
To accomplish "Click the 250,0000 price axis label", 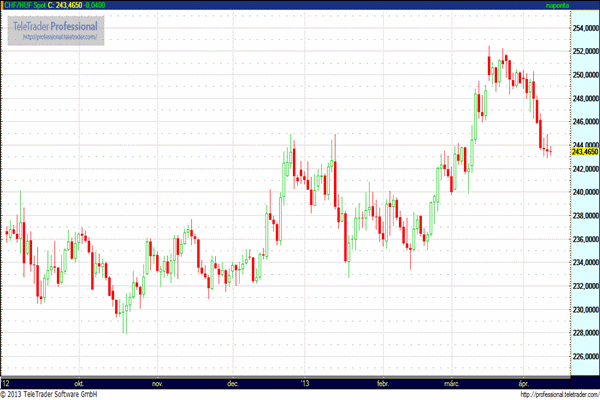I will click(584, 75).
